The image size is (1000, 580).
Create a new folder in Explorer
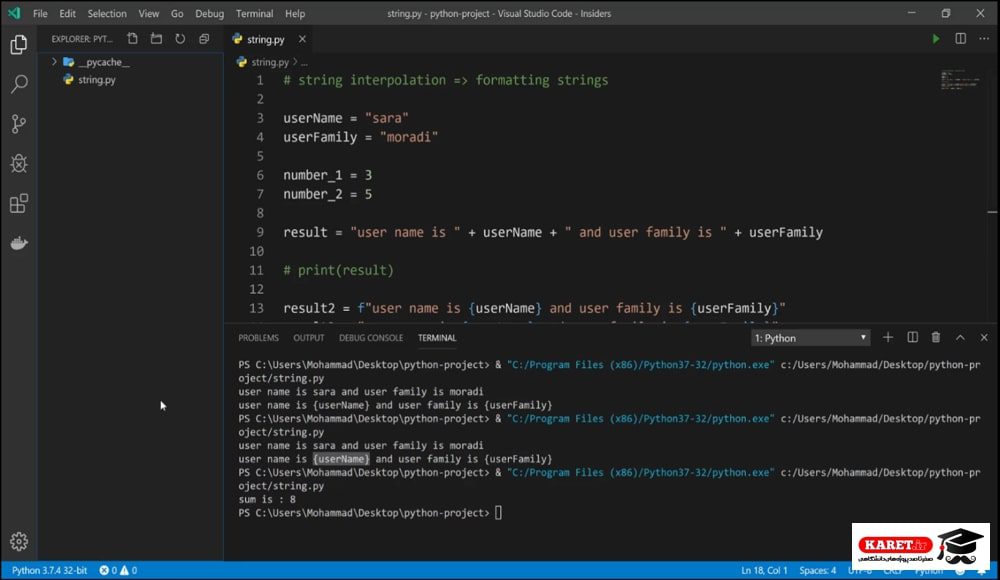[x=156, y=39]
